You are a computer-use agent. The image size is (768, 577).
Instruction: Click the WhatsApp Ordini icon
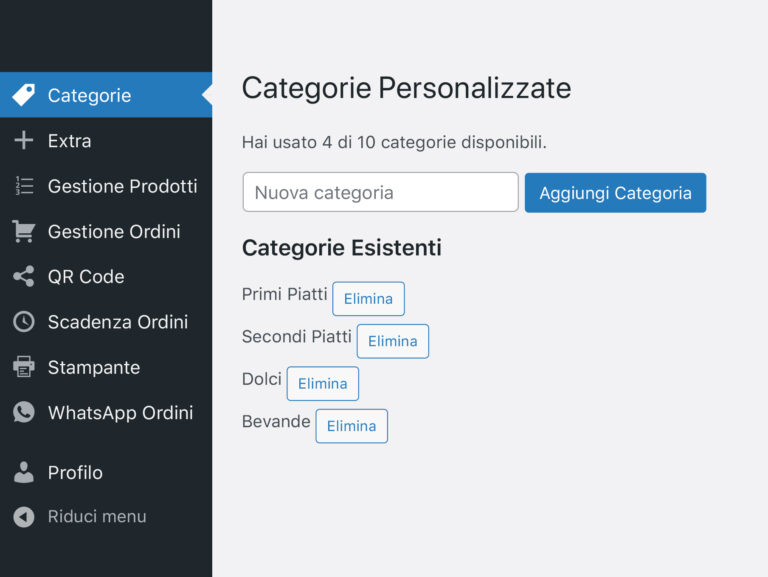pos(24,412)
